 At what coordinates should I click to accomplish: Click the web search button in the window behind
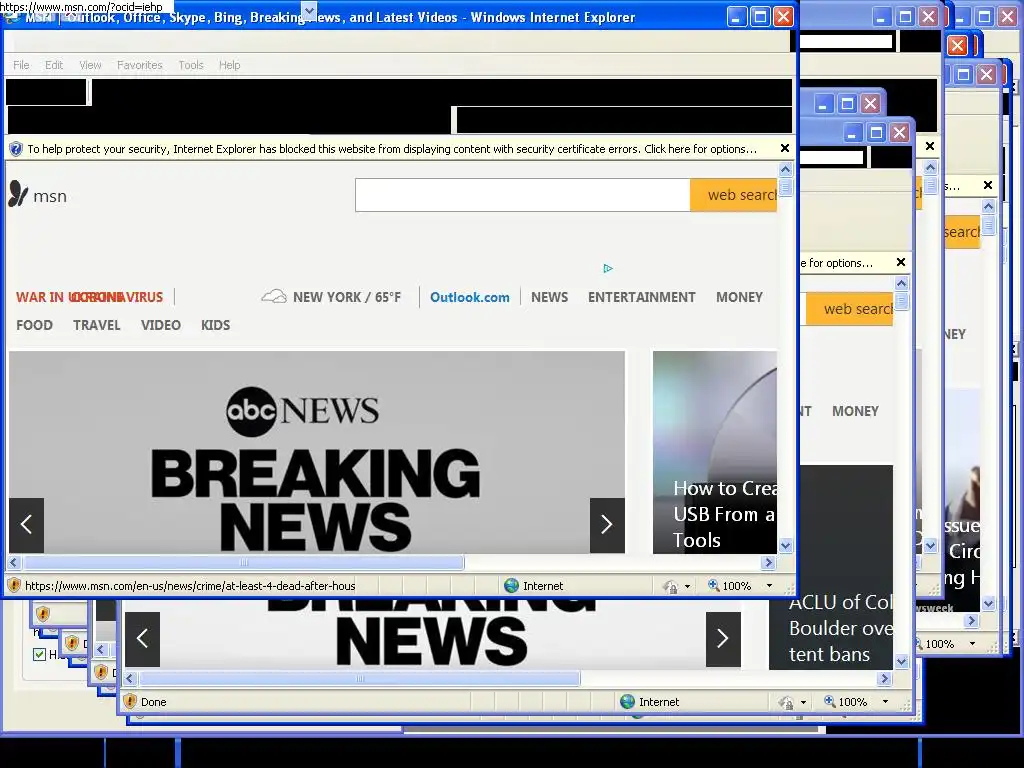click(850, 309)
